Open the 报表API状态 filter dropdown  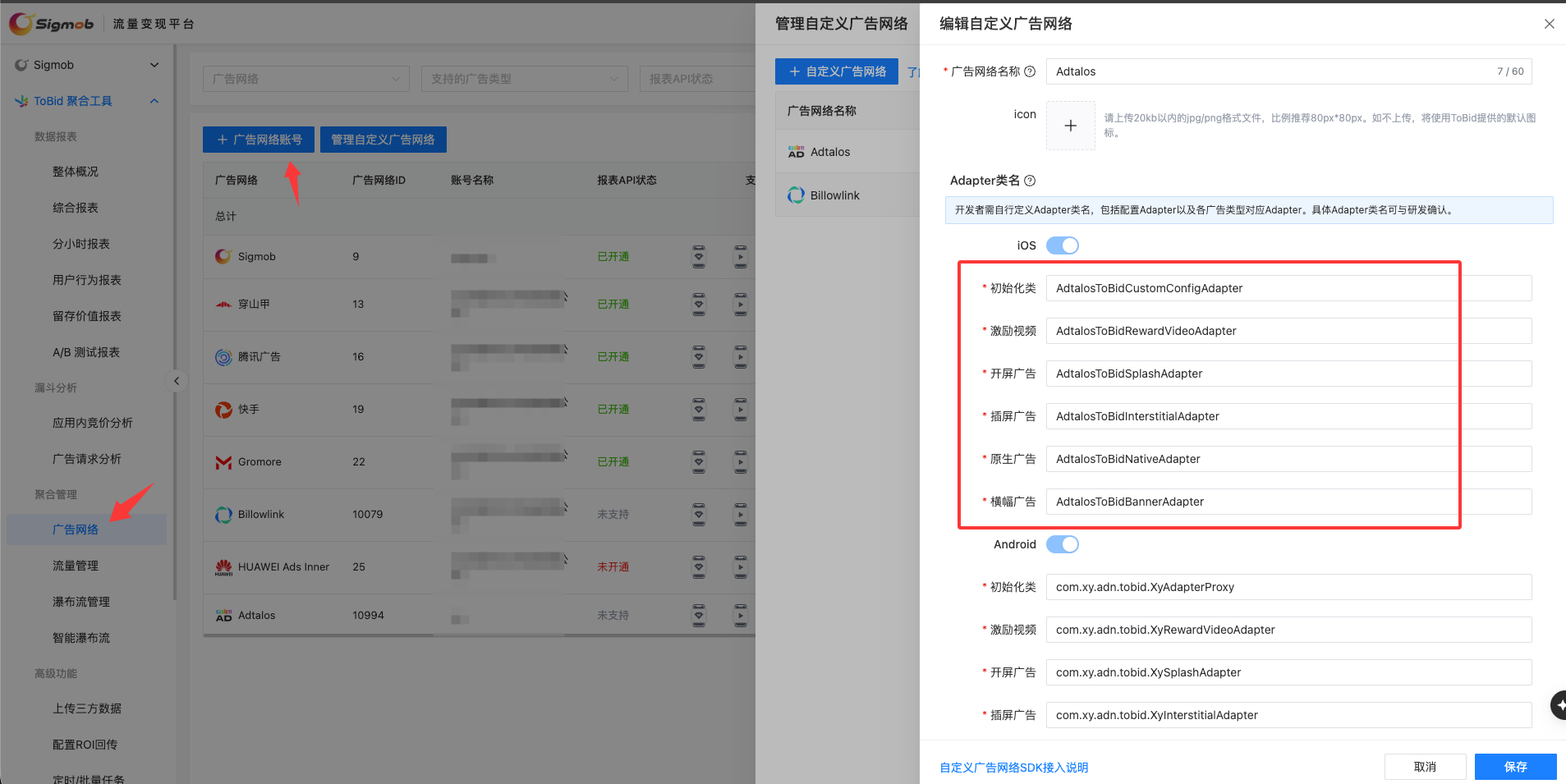(x=698, y=79)
